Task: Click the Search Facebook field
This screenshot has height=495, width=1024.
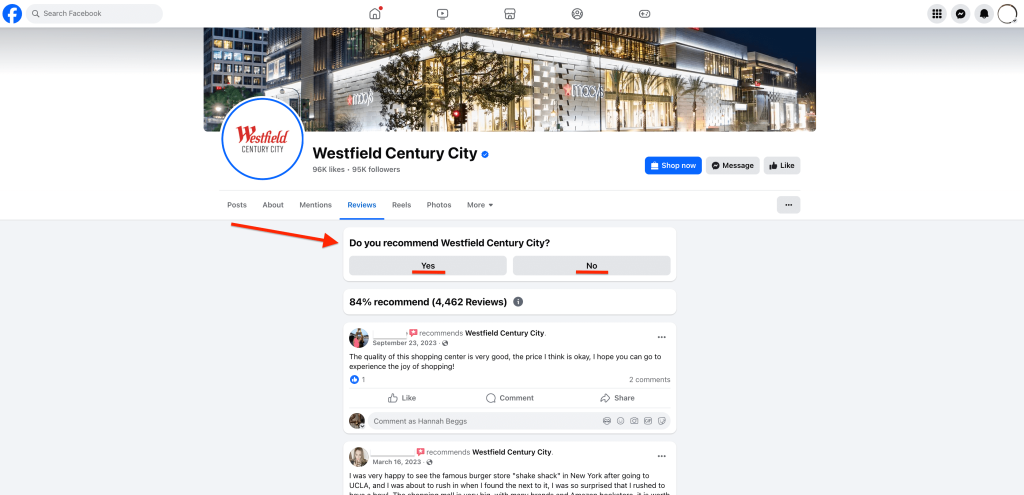Action: click(95, 14)
